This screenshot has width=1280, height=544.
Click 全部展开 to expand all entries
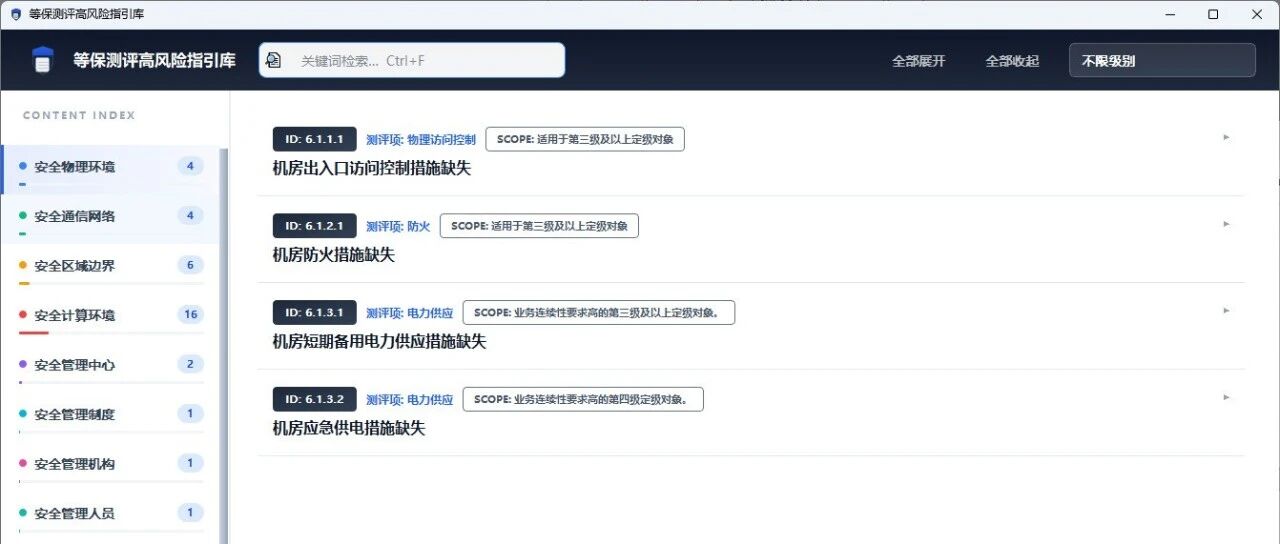pyautogui.click(x=918, y=61)
